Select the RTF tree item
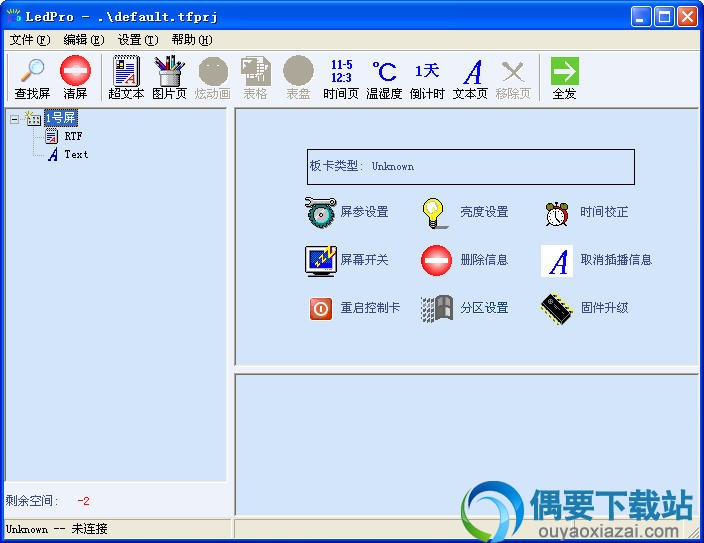This screenshot has width=704, height=543. point(73,136)
